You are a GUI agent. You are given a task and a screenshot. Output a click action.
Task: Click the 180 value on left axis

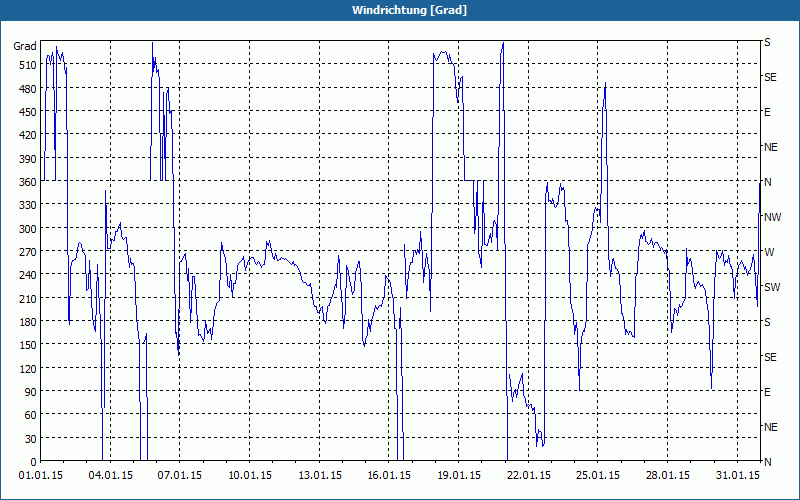click(x=28, y=322)
